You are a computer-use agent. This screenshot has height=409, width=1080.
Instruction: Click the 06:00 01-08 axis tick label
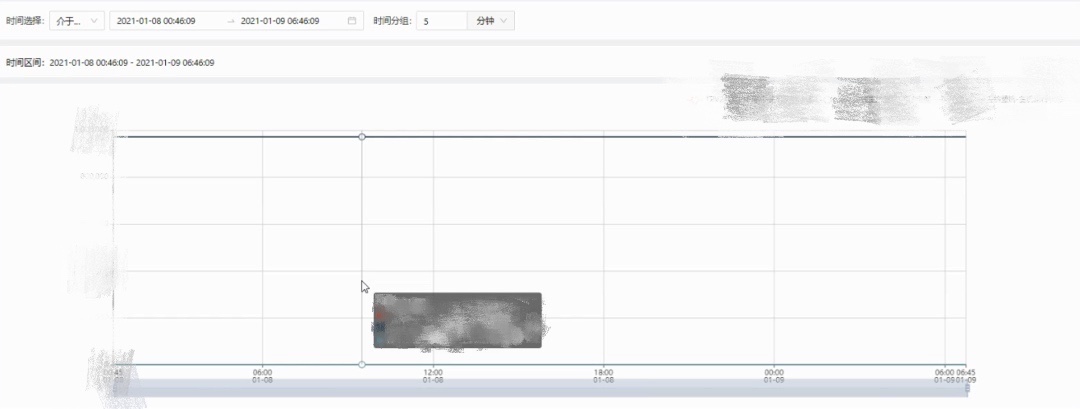point(263,376)
